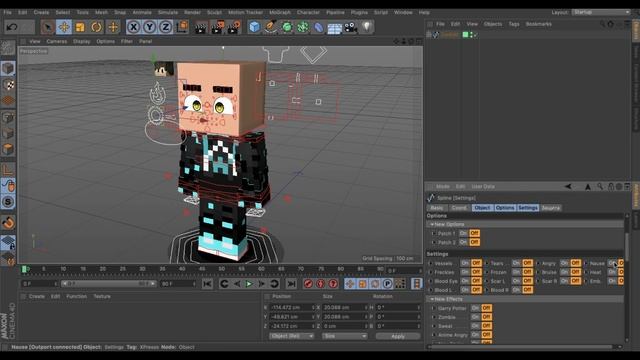This screenshot has width=640, height=360.
Task: Open the Object (Rel) coordinate dropdown
Action: click(291, 336)
